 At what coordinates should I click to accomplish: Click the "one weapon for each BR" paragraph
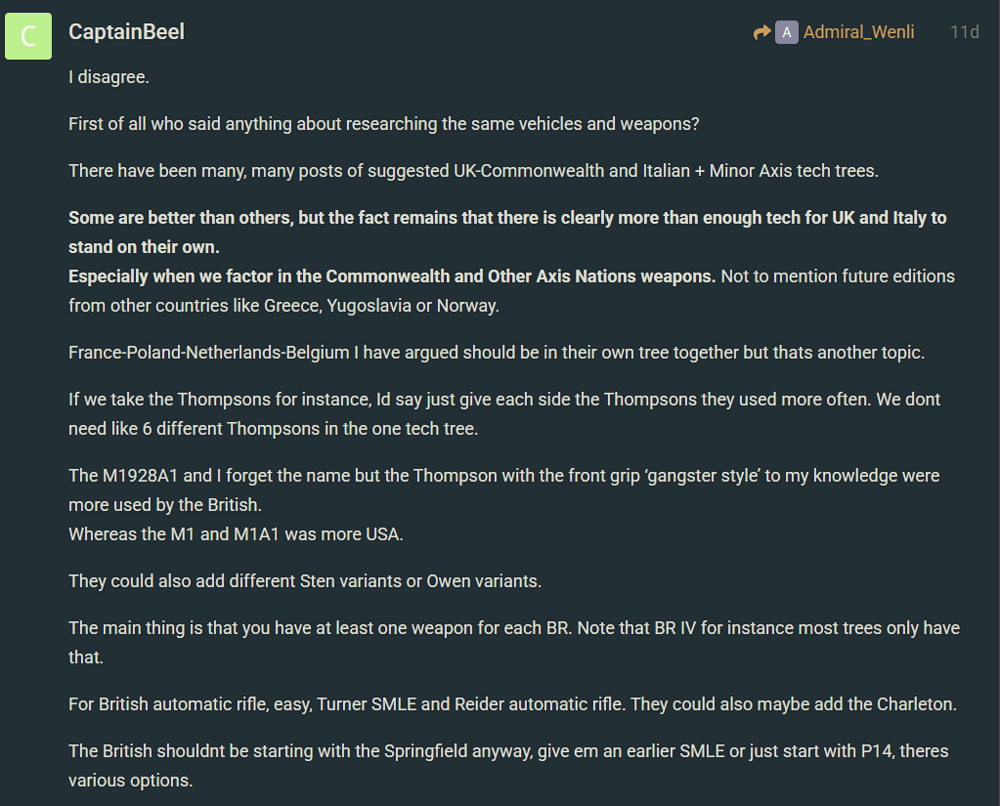(x=514, y=643)
